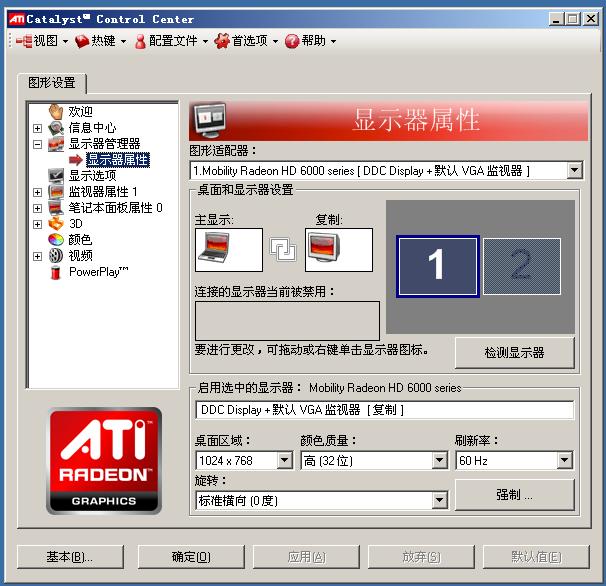Click the 视图 red toolbar icon

click(24, 41)
